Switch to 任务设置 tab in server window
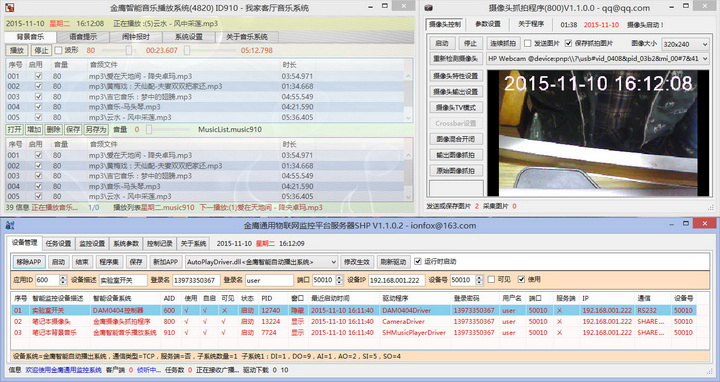Image resolution: width=720 pixels, height=382 pixels. click(58, 243)
